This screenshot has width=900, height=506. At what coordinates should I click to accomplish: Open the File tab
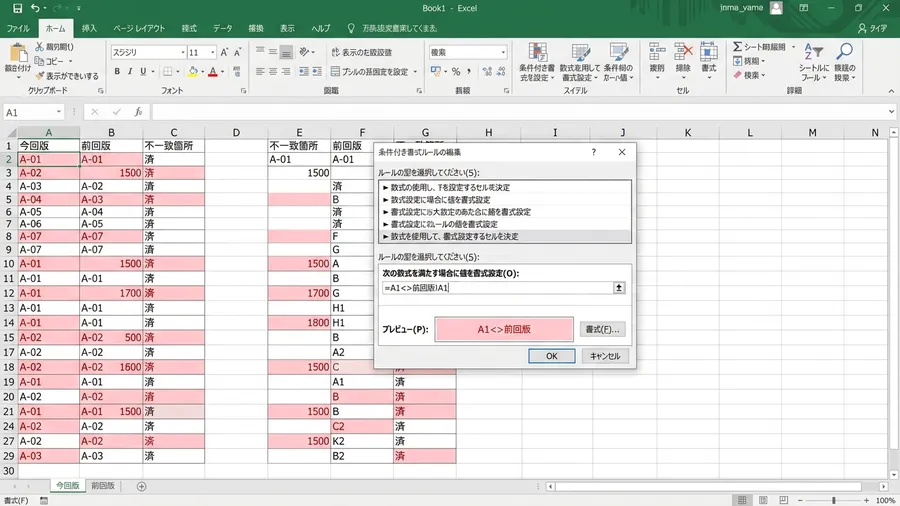18,28
